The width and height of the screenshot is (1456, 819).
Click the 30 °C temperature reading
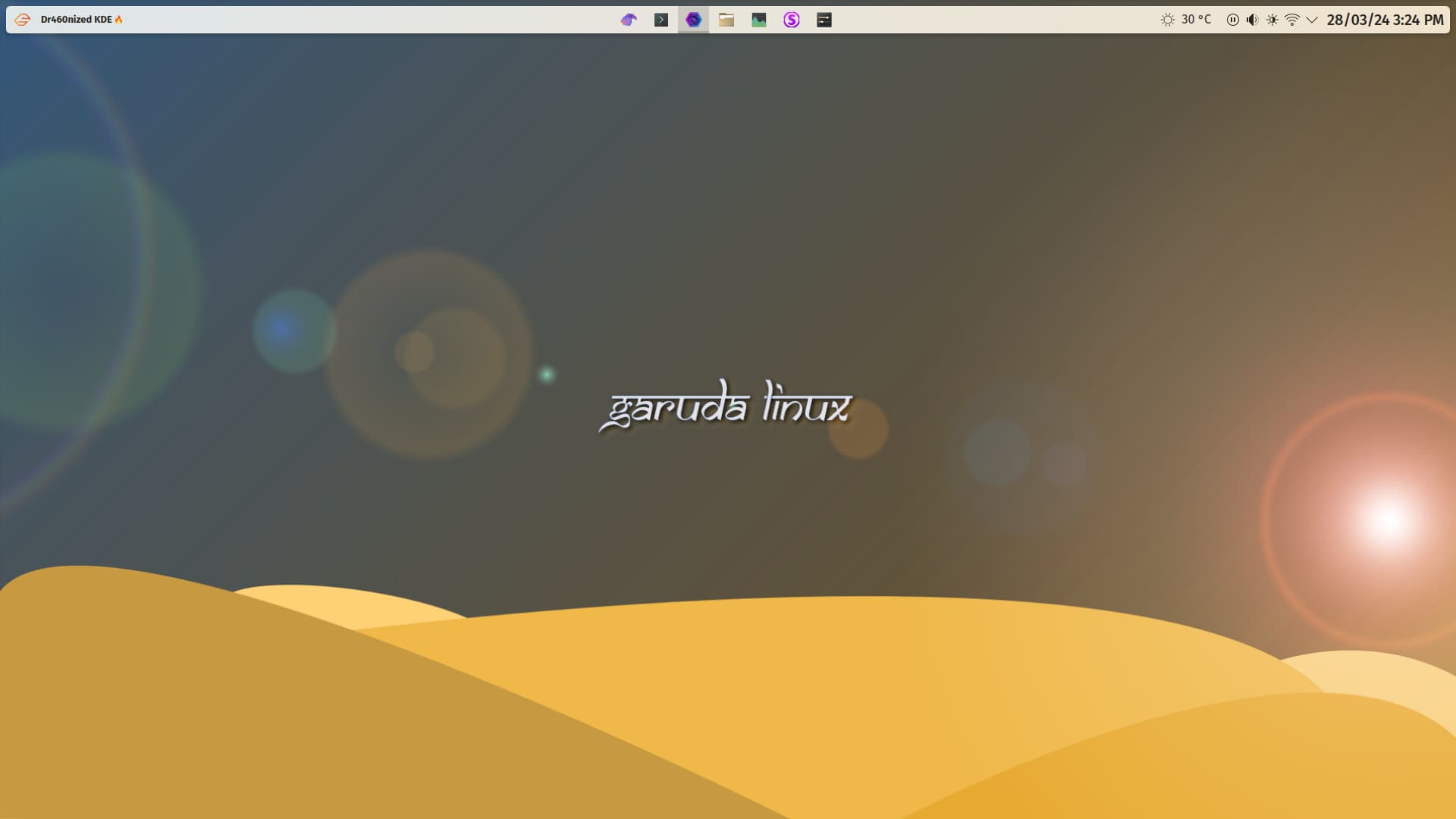tap(1197, 20)
